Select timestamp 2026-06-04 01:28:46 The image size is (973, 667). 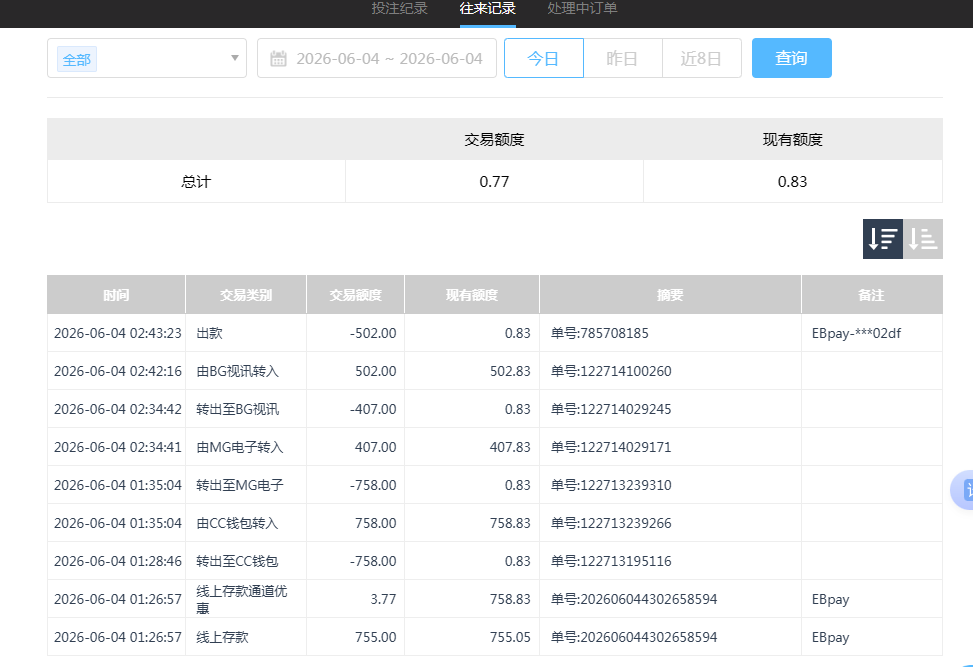pos(118,561)
